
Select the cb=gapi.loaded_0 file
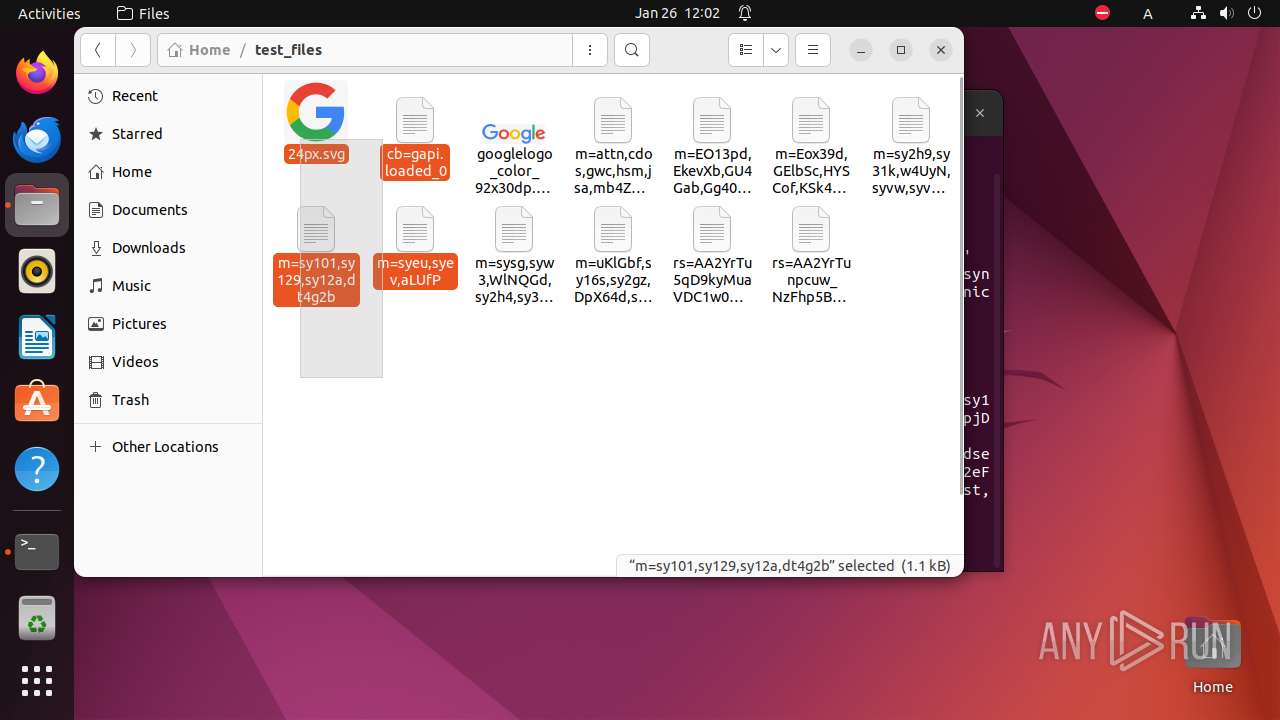pos(415,138)
